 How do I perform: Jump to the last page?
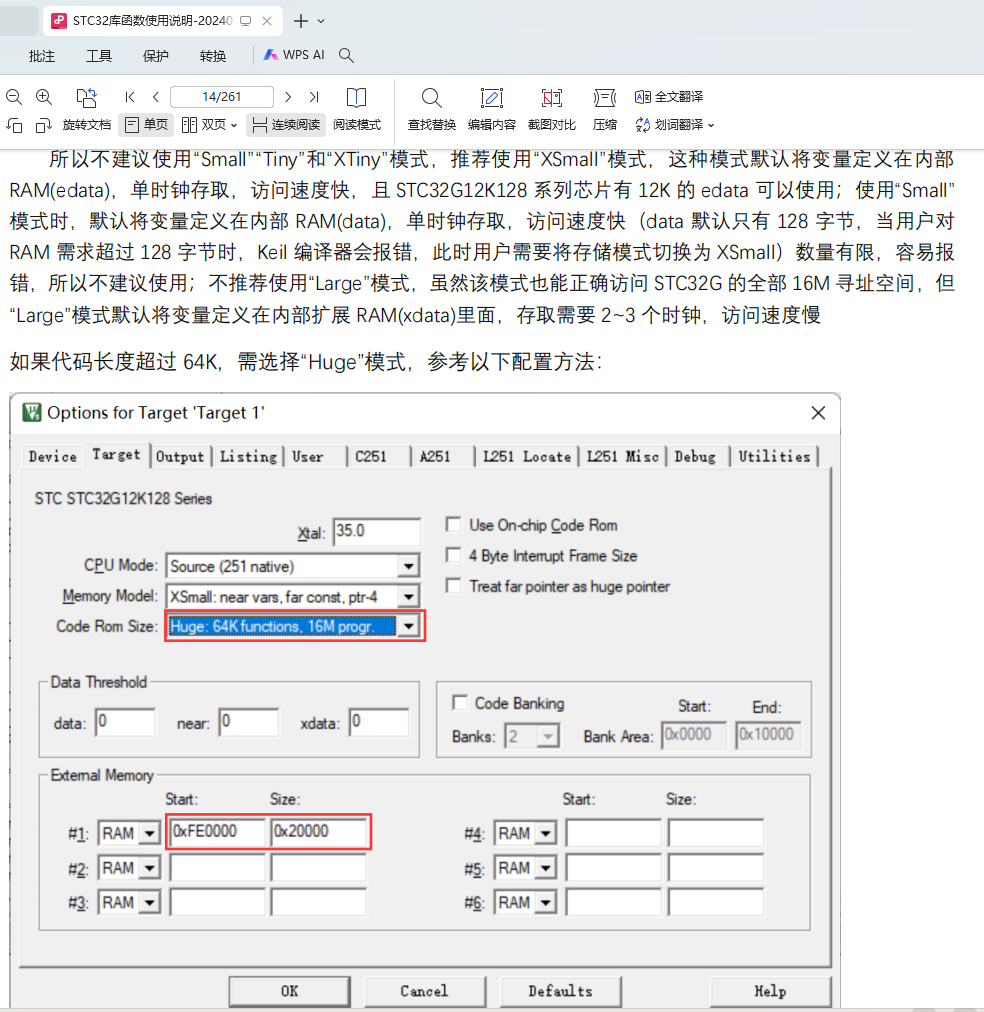click(x=314, y=97)
